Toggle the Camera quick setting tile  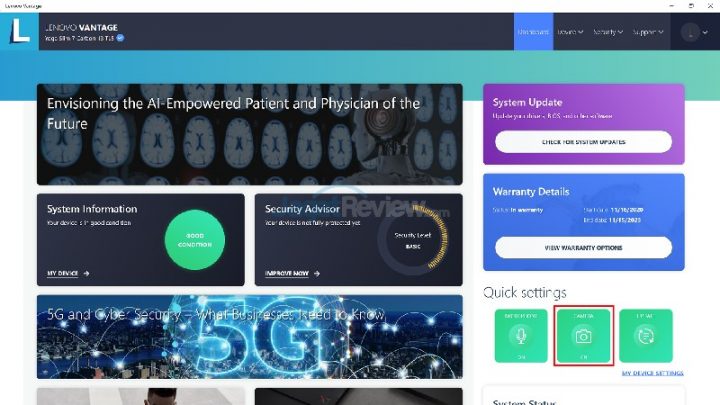(x=583, y=336)
